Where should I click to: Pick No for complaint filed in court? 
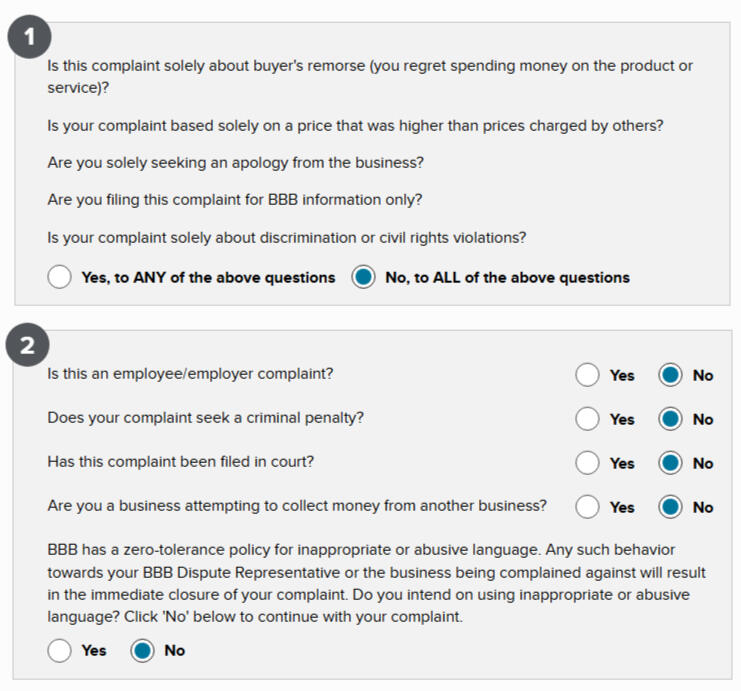click(670, 463)
